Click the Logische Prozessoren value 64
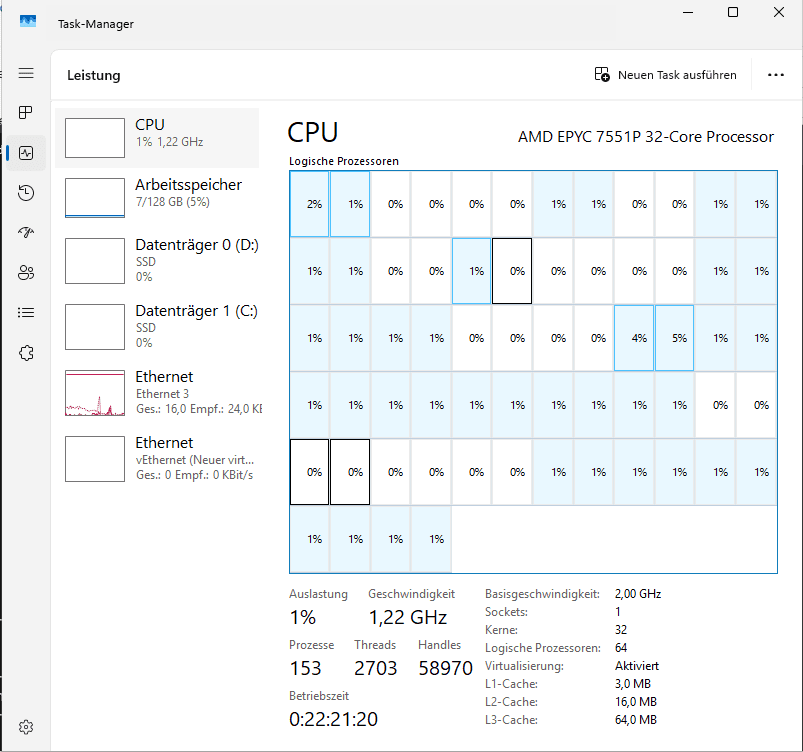This screenshot has height=752, width=803. [x=621, y=648]
